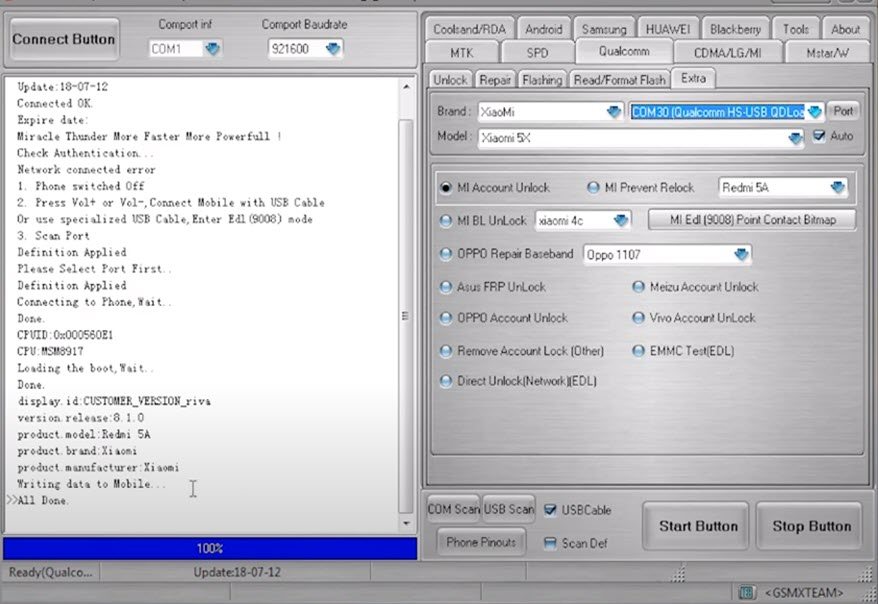This screenshot has height=604, width=878.
Task: Switch to the HUAWEI tab
Action: 667,29
